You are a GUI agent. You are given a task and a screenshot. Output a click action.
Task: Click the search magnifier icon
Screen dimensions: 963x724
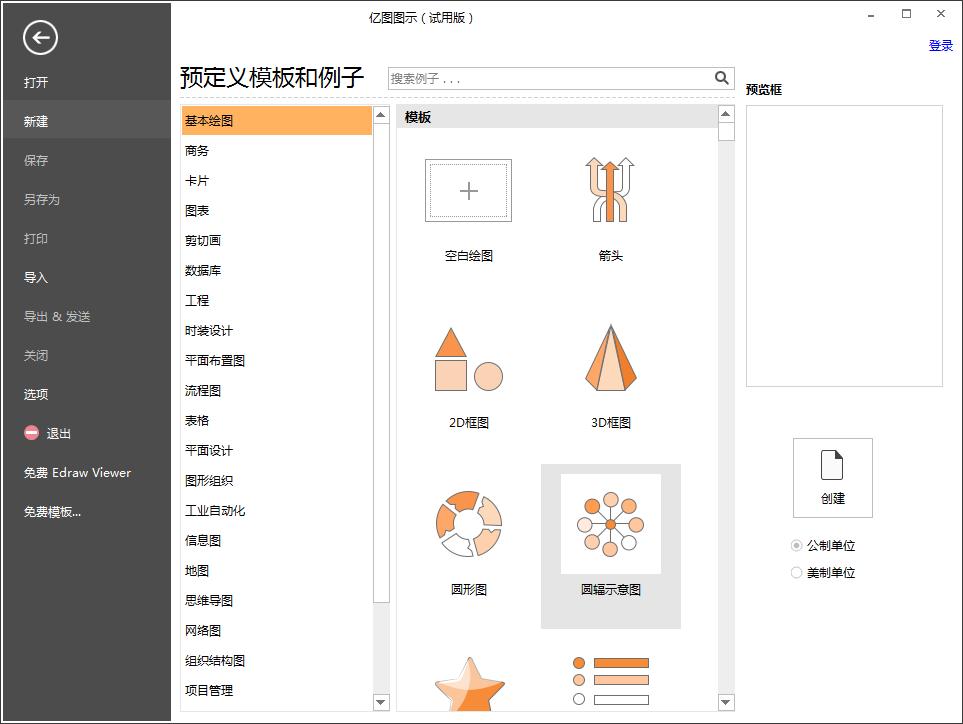721,77
